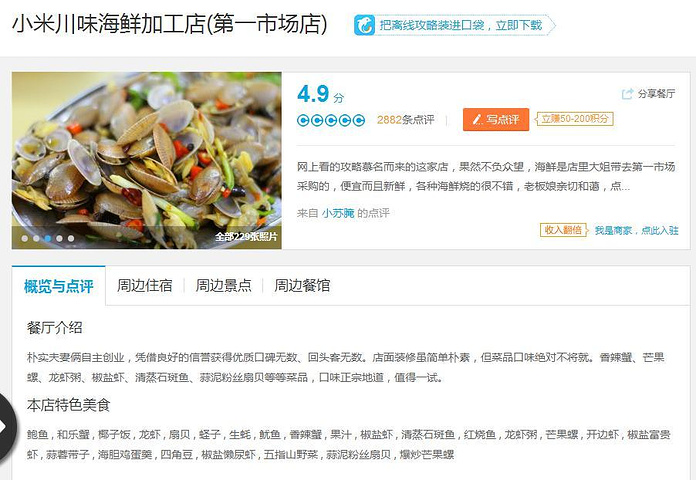Select the second photo carousel dot
This screenshot has width=696, height=480.
(x=36, y=238)
